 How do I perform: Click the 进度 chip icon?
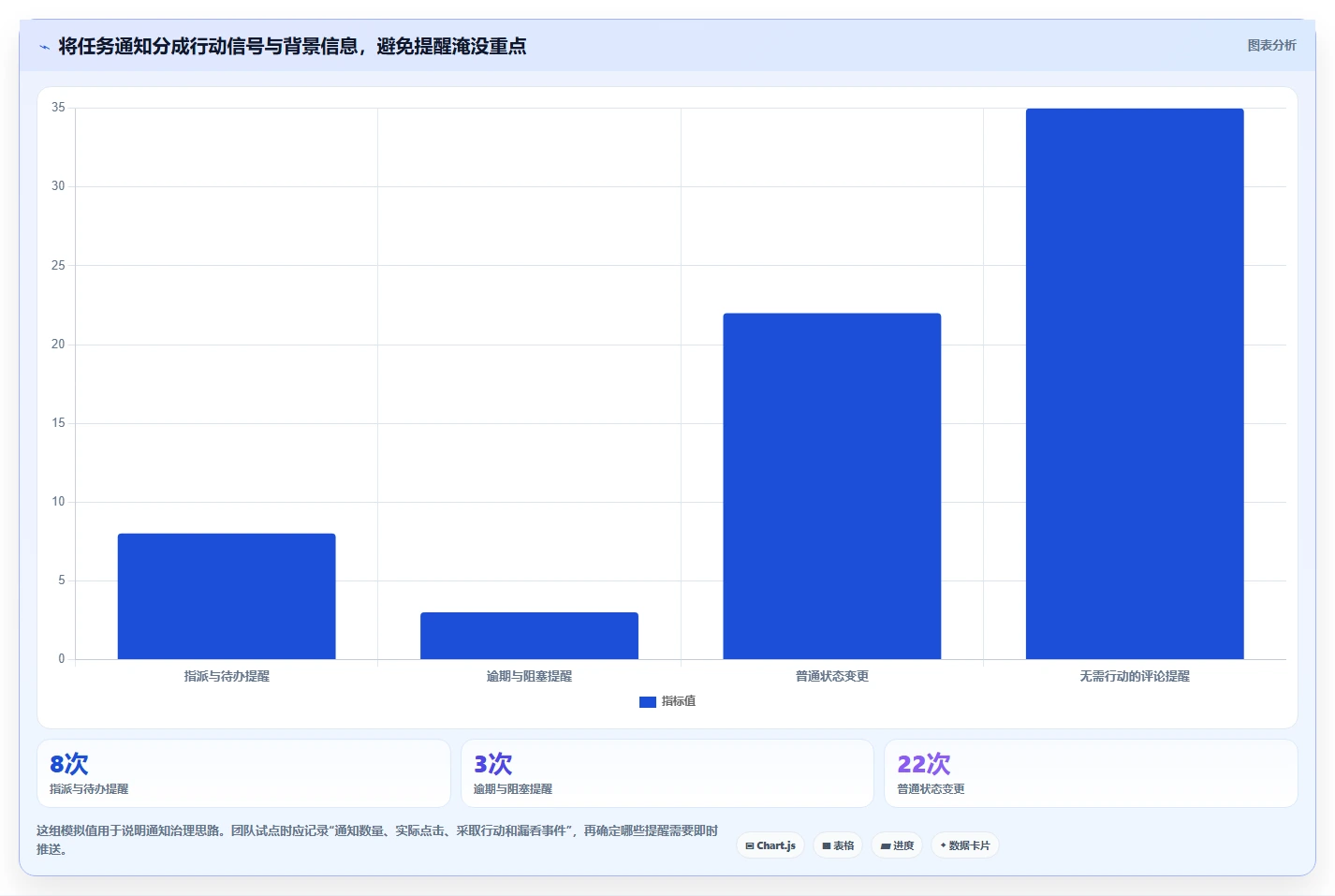(x=886, y=846)
